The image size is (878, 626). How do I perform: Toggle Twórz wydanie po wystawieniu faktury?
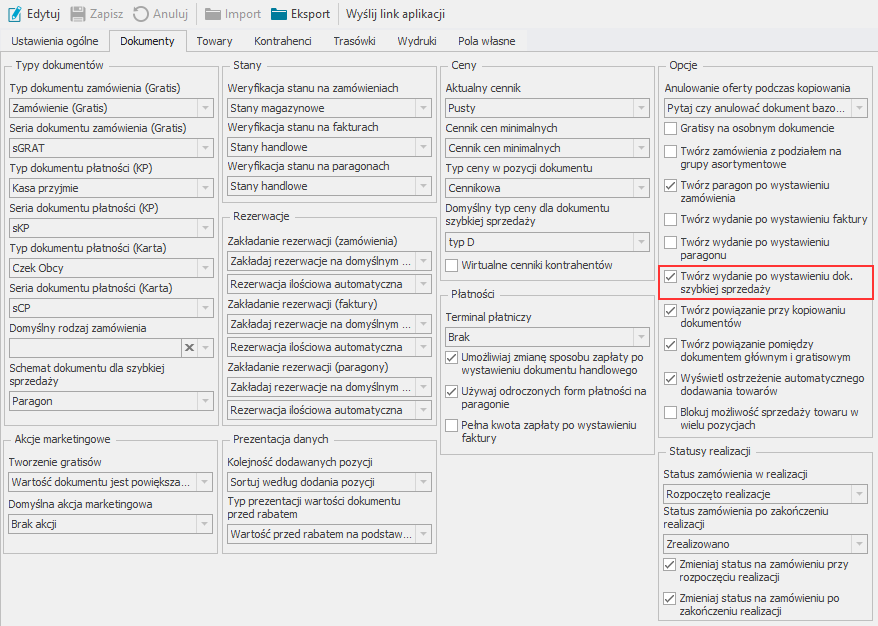coord(671,219)
